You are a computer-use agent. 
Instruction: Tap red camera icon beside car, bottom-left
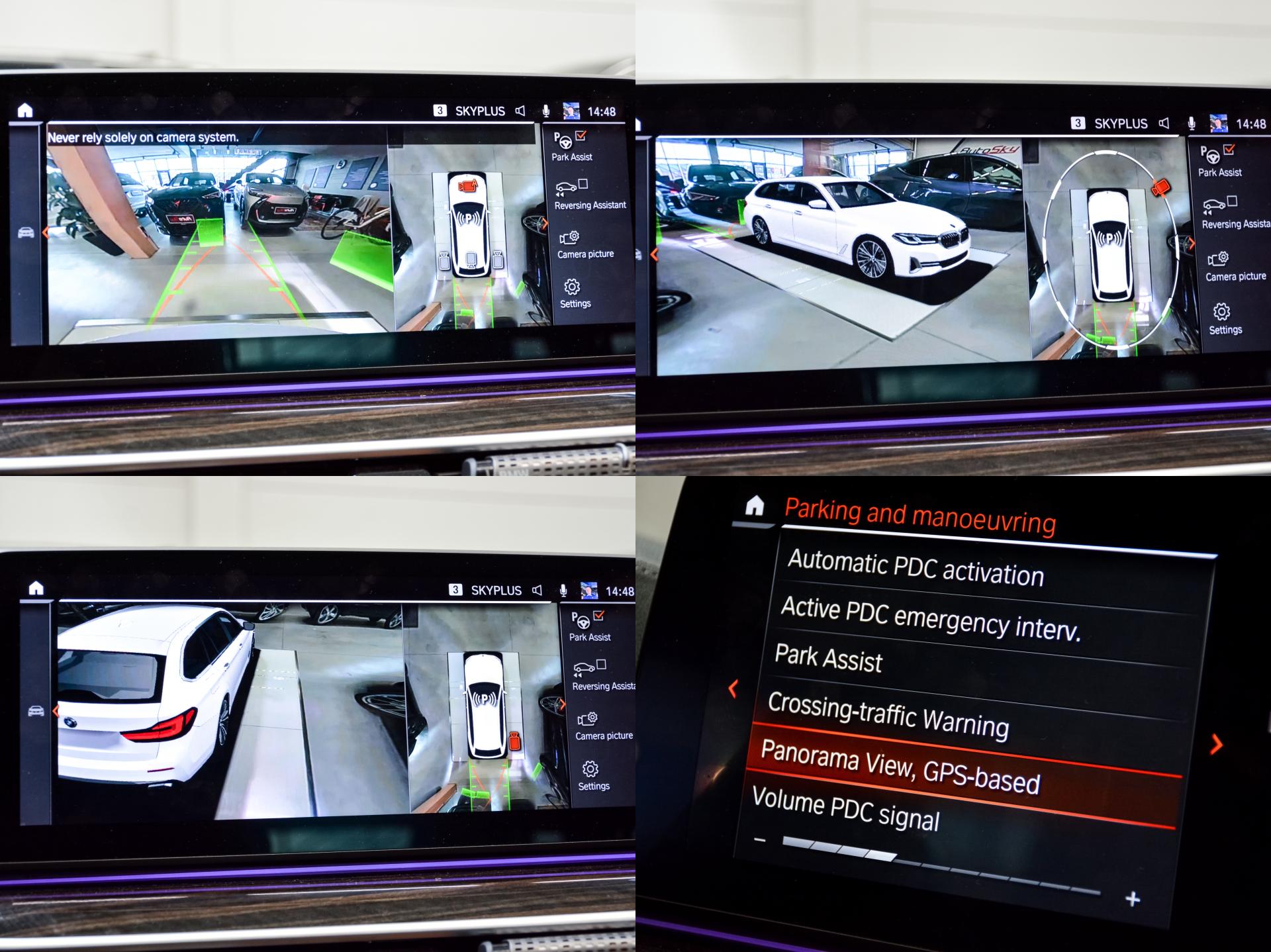(x=514, y=741)
